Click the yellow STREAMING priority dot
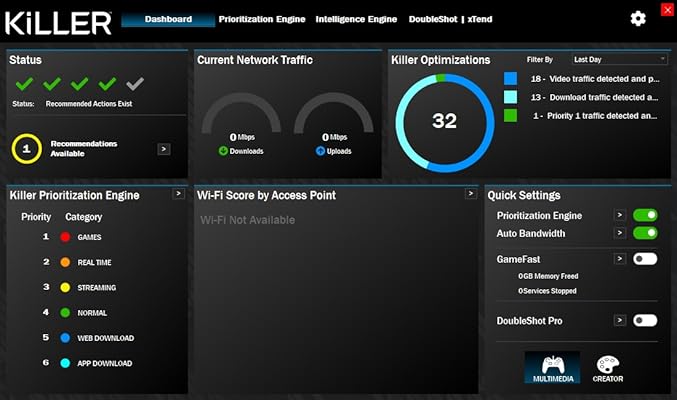Image resolution: width=677 pixels, height=400 pixels. (65, 287)
